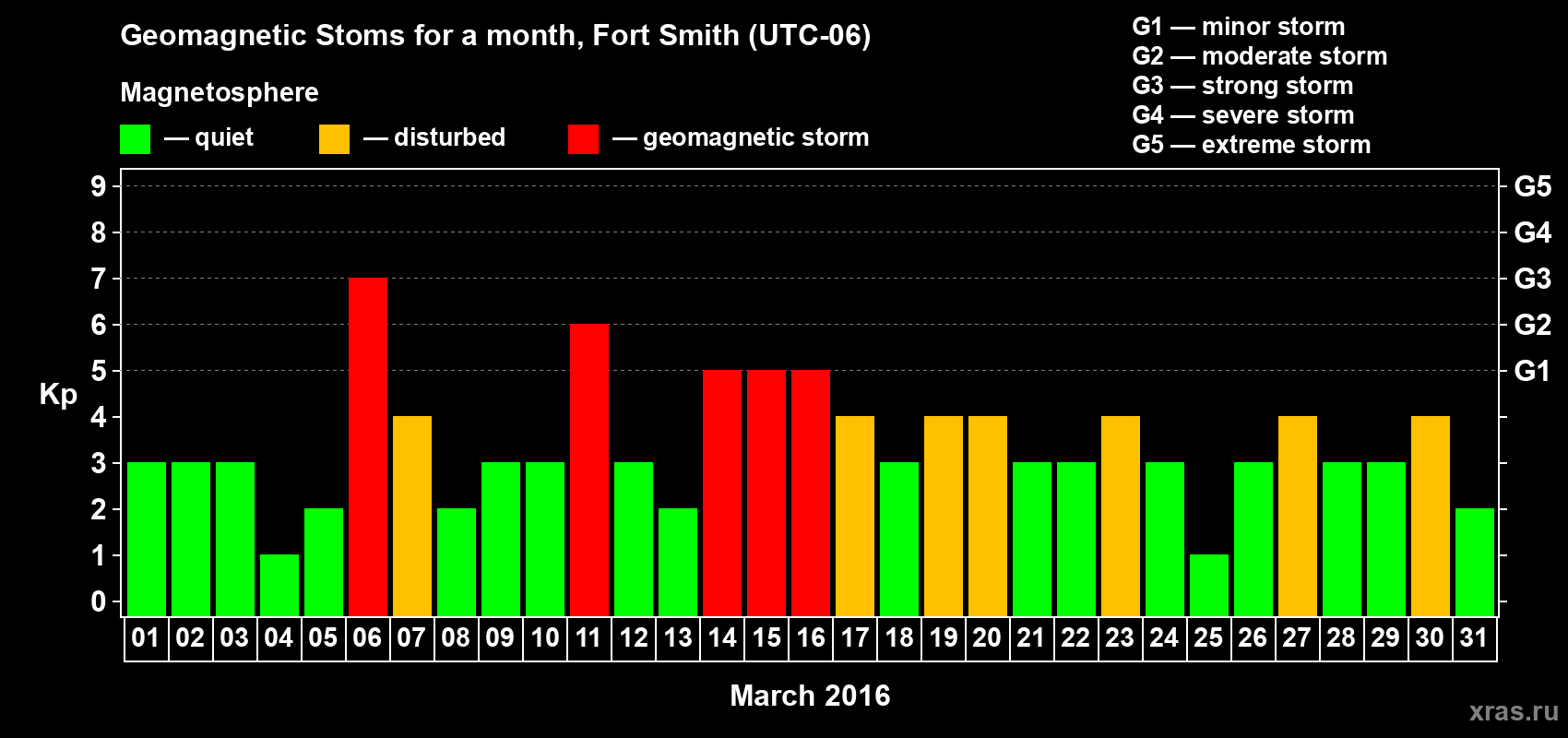Click the 'G5' label on the right axis
This screenshot has height=738, width=1568.
(x=1533, y=186)
